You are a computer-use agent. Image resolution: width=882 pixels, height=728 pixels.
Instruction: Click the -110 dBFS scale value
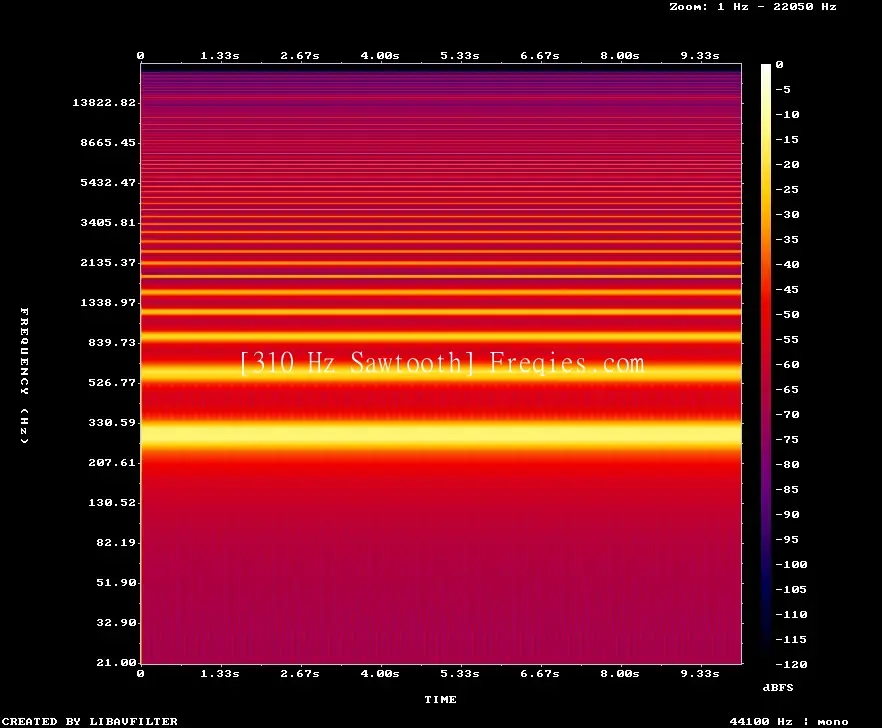[x=791, y=614]
